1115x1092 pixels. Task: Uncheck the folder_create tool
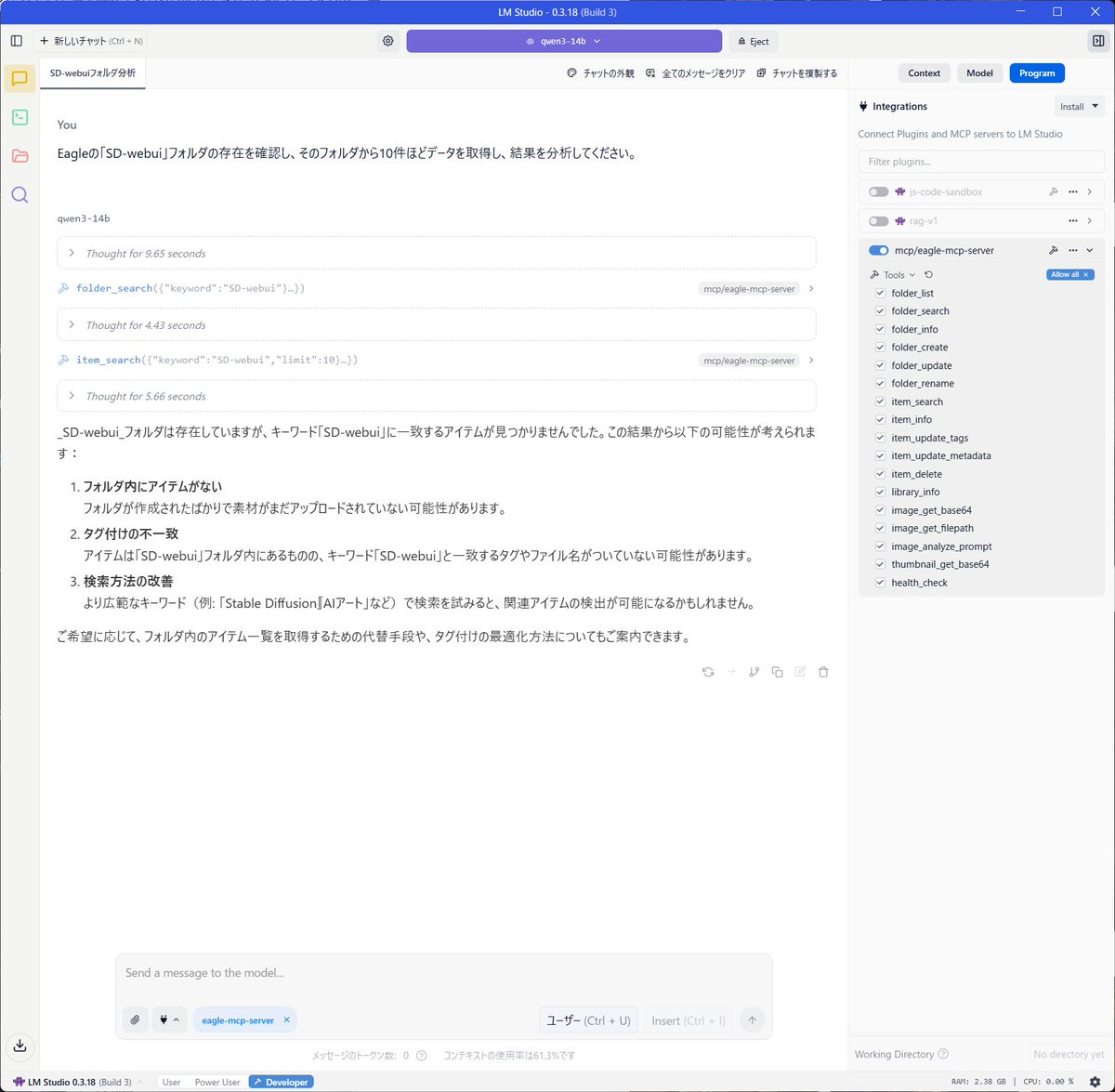click(x=880, y=348)
